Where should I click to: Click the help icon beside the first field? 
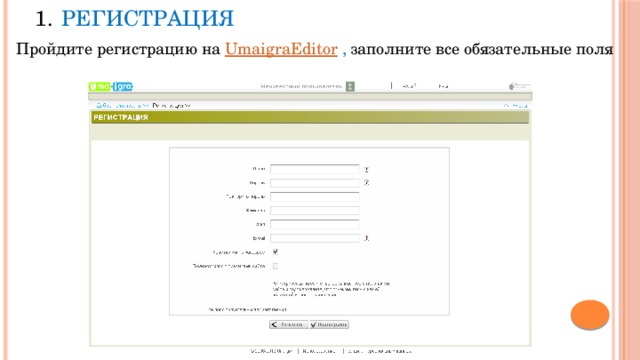tap(366, 169)
